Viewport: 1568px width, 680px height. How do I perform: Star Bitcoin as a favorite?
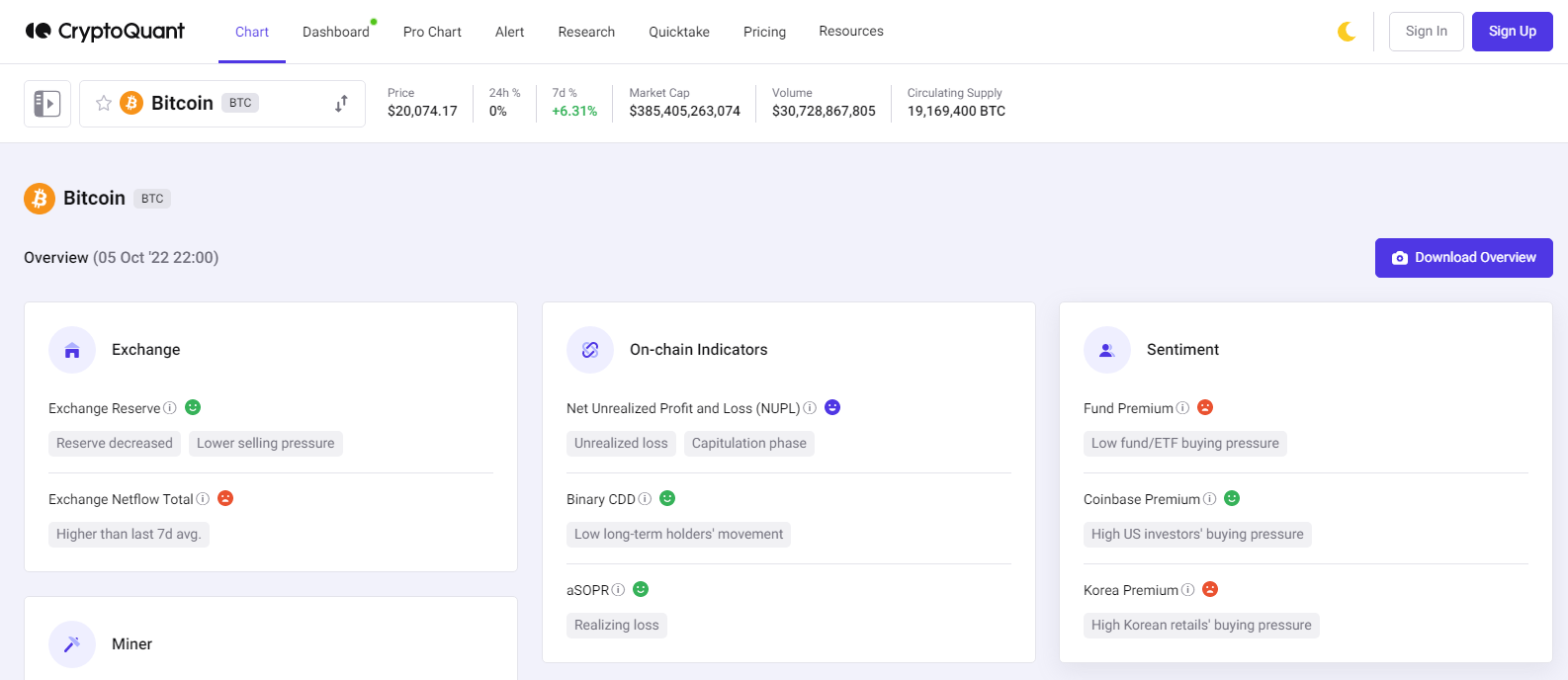[x=104, y=103]
